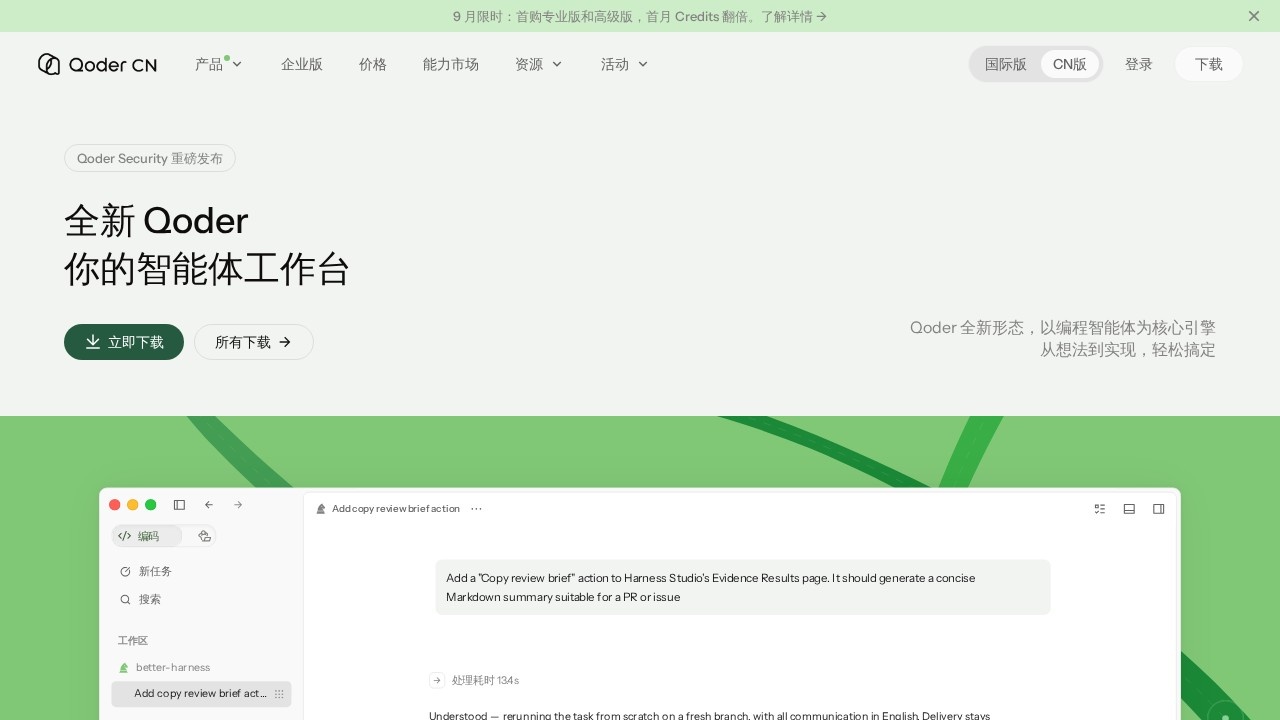This screenshot has width=1280, height=720.
Task: Open the Qoder Security 重磅发布 badge
Action: pyautogui.click(x=150, y=158)
